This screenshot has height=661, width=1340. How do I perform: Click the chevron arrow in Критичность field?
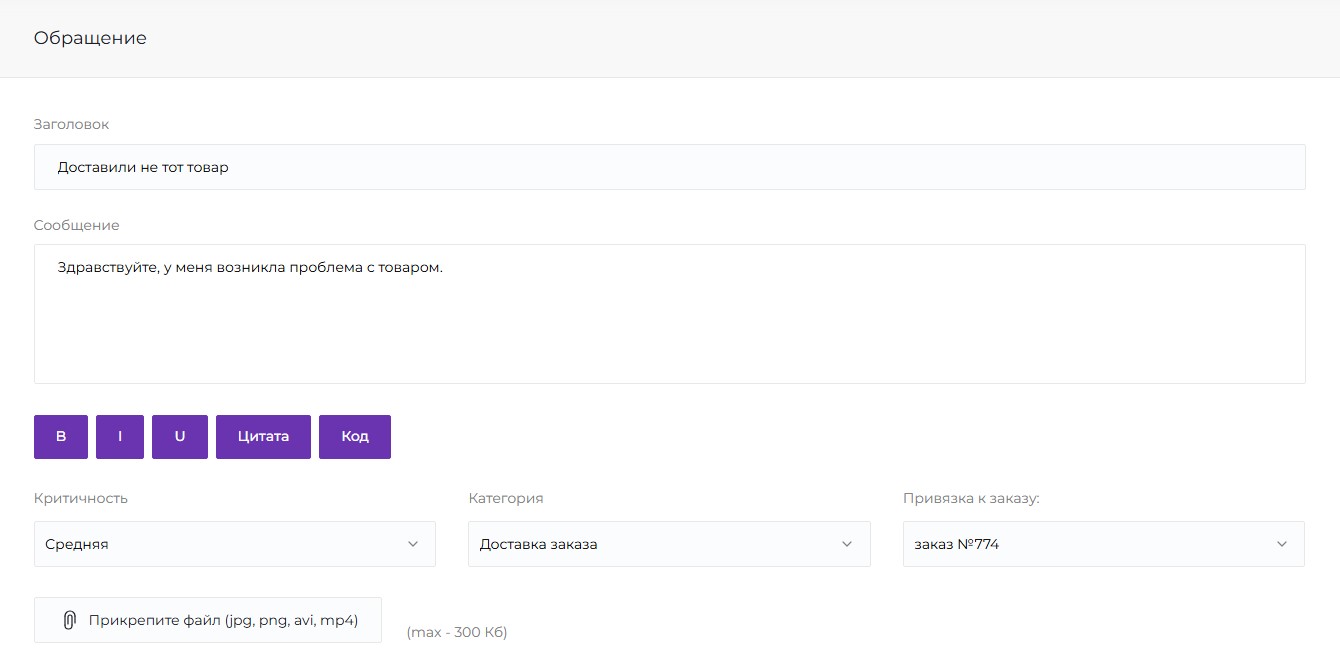pyautogui.click(x=413, y=544)
